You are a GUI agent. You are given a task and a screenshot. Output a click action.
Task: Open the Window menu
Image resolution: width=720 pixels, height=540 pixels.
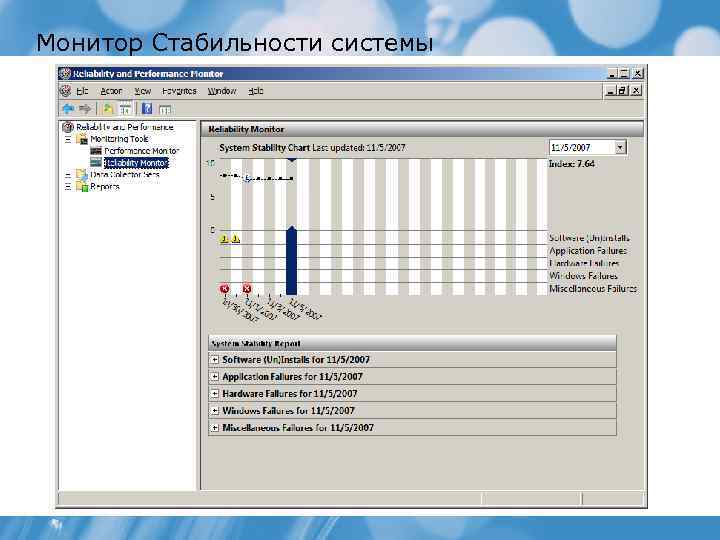222,91
